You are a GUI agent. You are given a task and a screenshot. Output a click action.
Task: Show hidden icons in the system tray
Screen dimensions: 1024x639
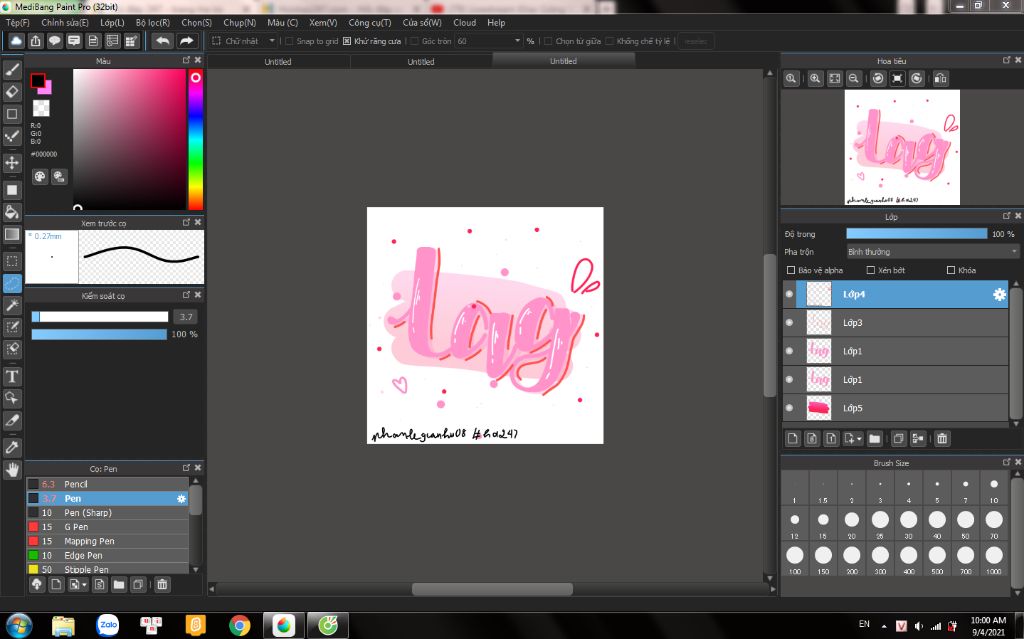[884, 625]
